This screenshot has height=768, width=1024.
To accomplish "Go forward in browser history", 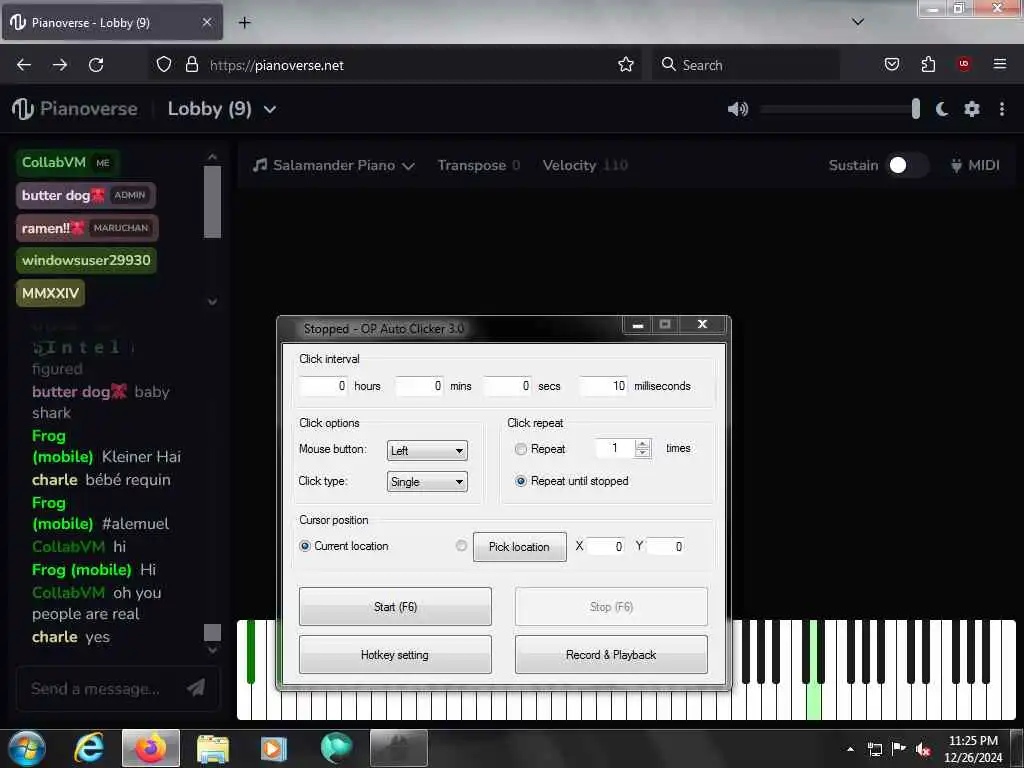I will coord(59,65).
